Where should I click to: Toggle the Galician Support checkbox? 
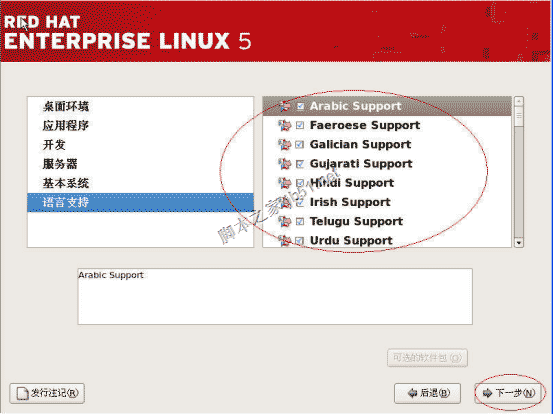pyautogui.click(x=300, y=144)
